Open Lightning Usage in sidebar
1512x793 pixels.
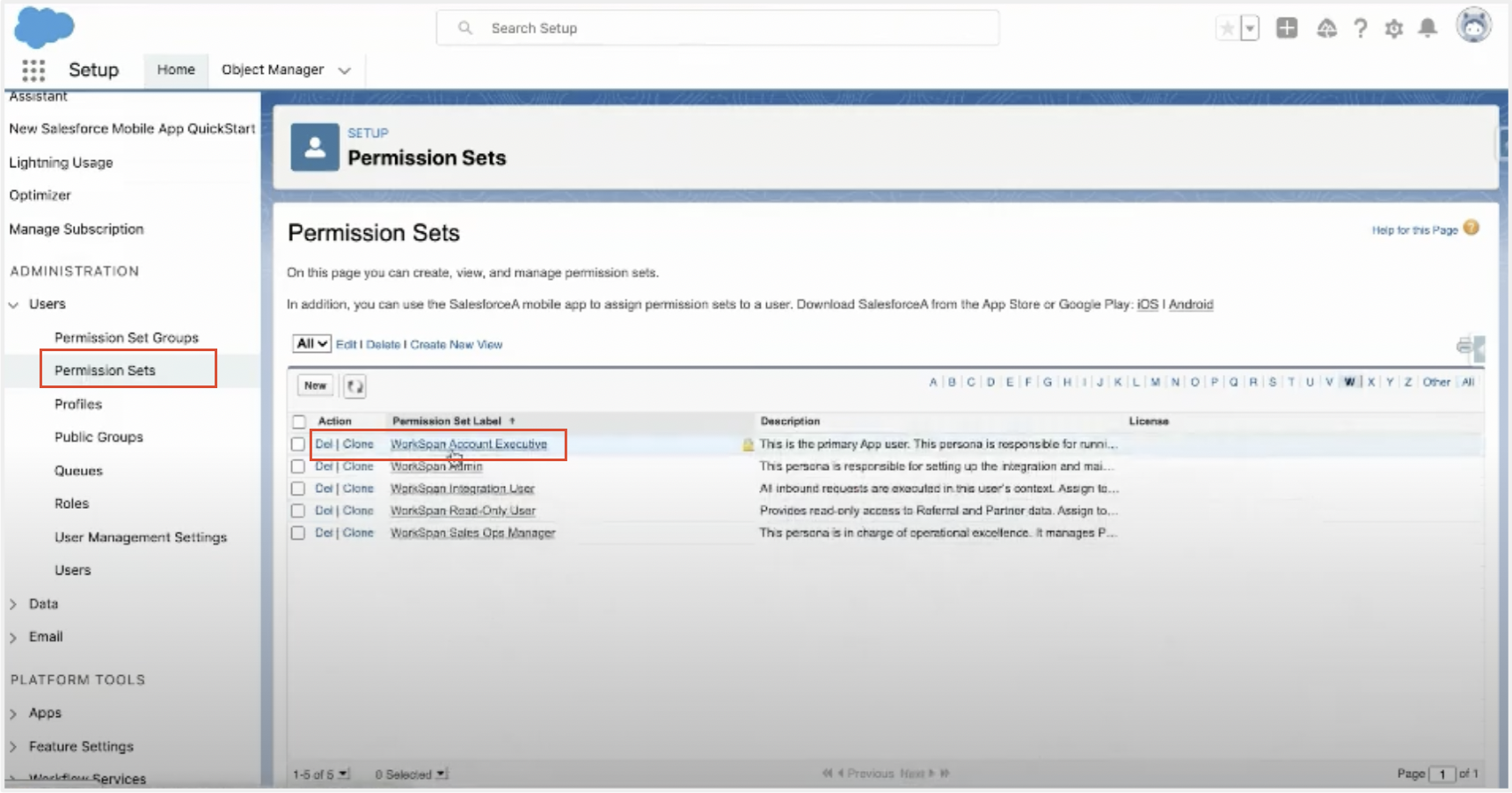(x=61, y=163)
